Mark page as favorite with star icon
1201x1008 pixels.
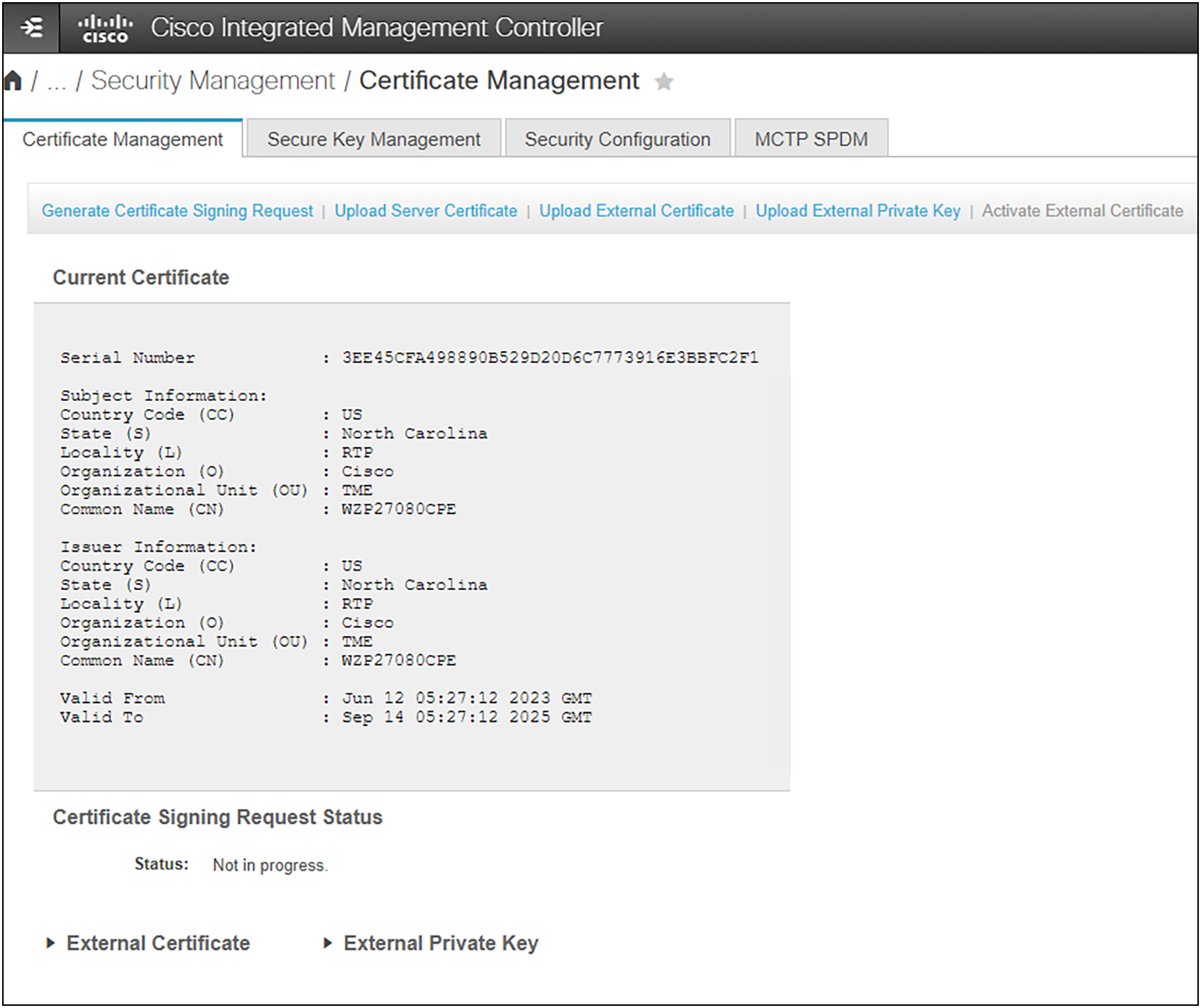coord(664,81)
